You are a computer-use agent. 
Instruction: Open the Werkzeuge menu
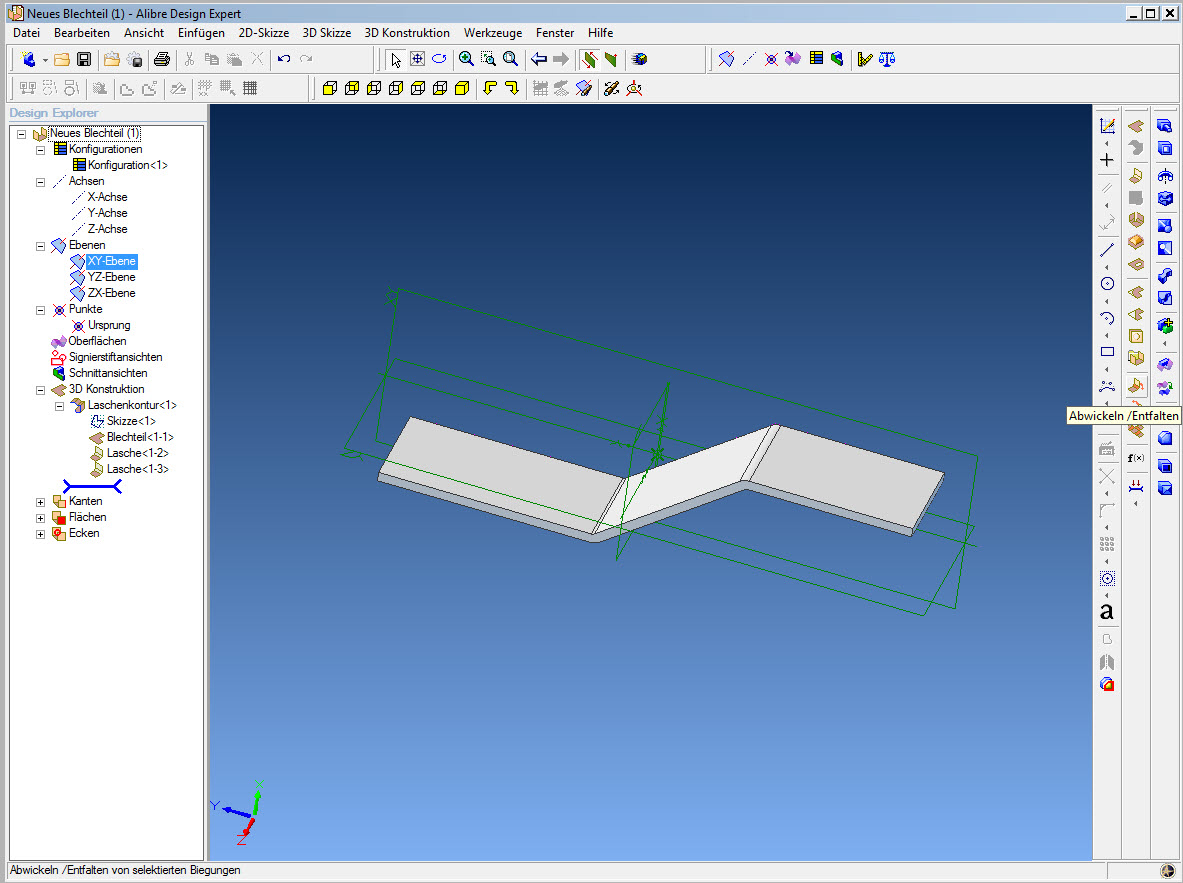click(493, 33)
